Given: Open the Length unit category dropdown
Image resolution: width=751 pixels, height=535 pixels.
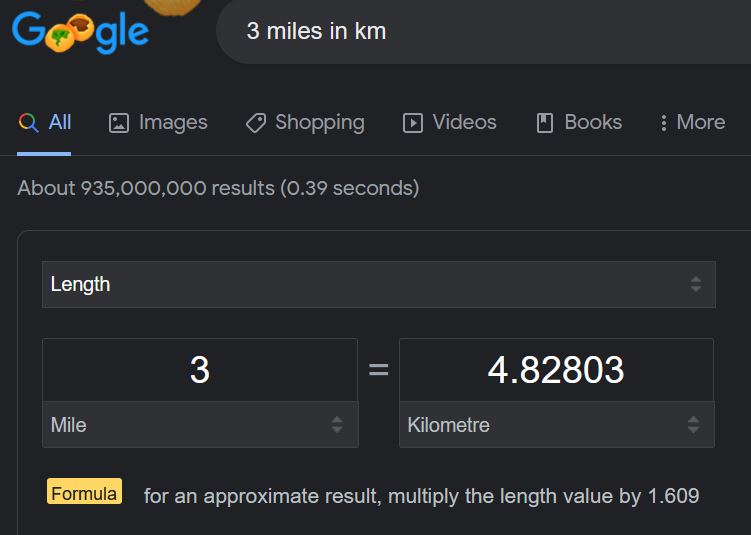Looking at the screenshot, I should [378, 284].
